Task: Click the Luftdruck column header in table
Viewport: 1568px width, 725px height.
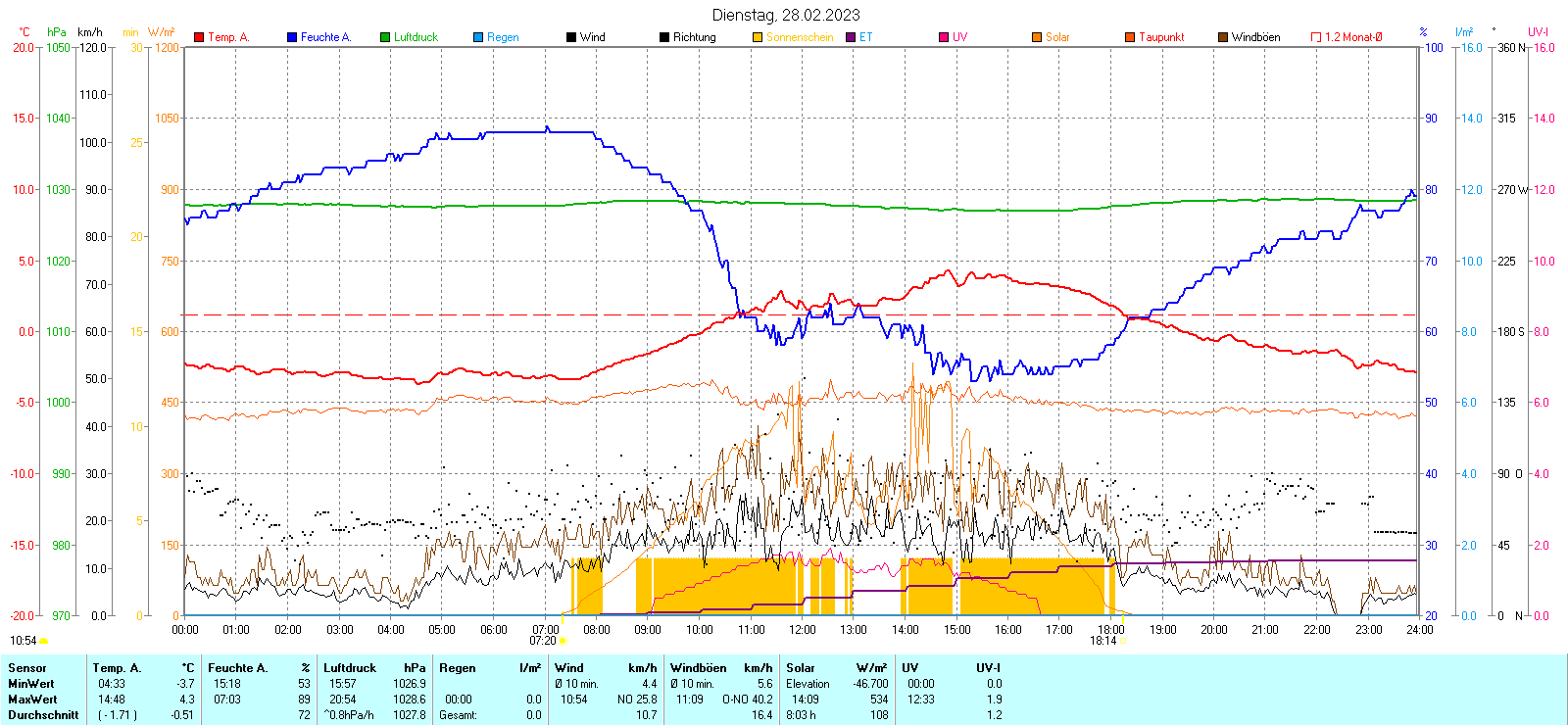Action: point(350,668)
